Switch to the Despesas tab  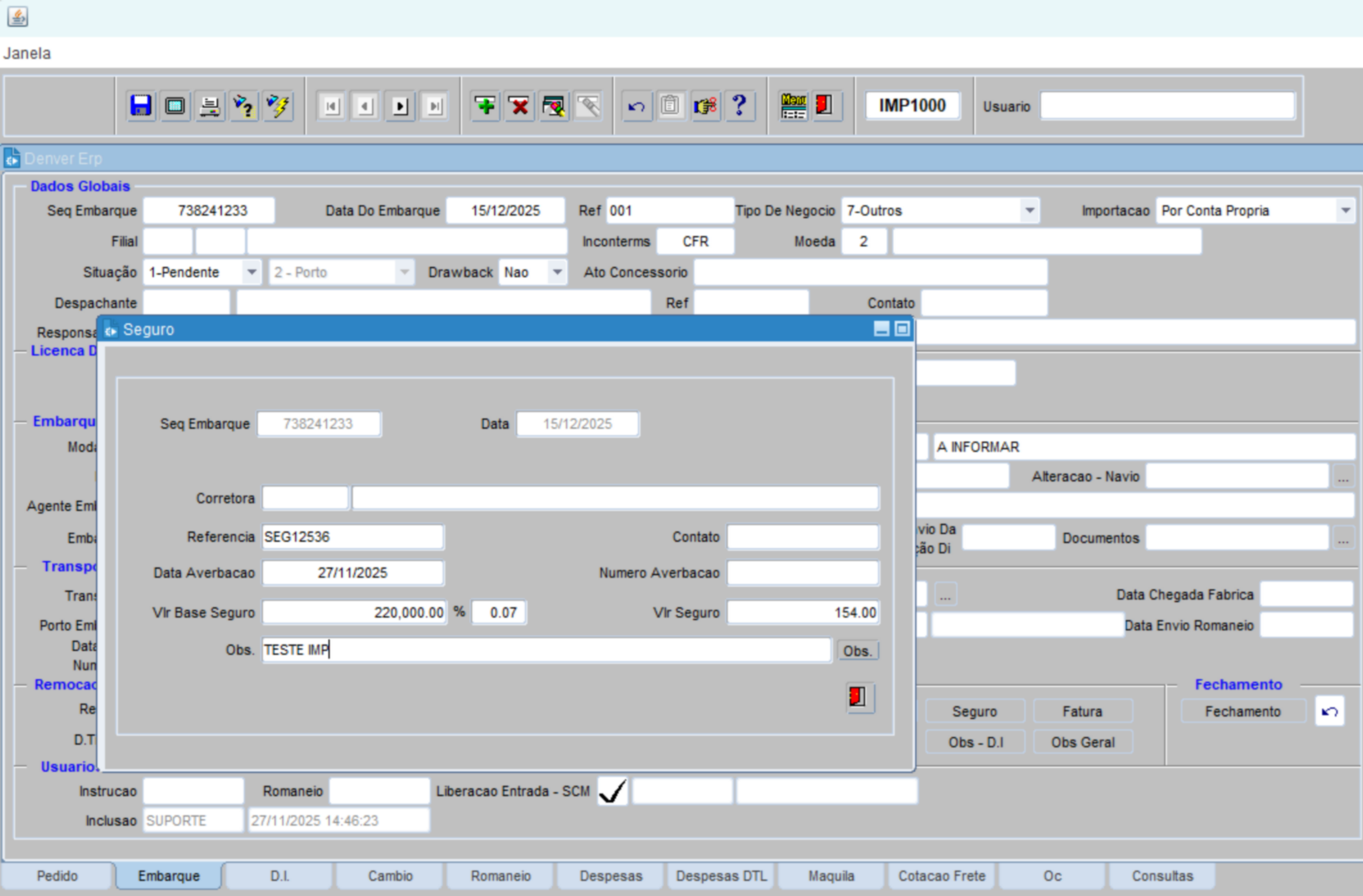click(611, 876)
